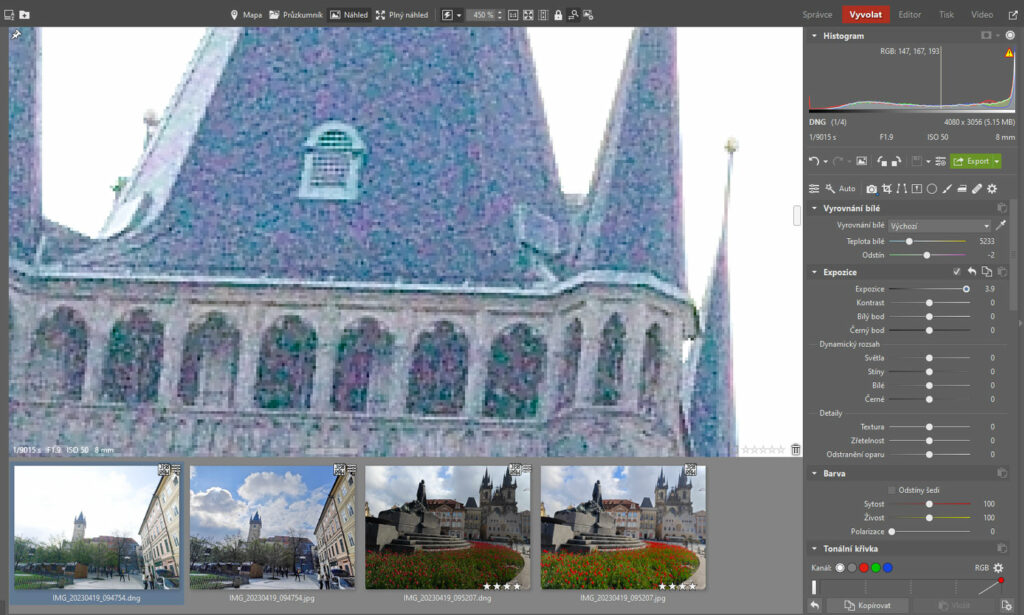Open the Správce tab
The height and width of the screenshot is (615, 1024).
818,15
